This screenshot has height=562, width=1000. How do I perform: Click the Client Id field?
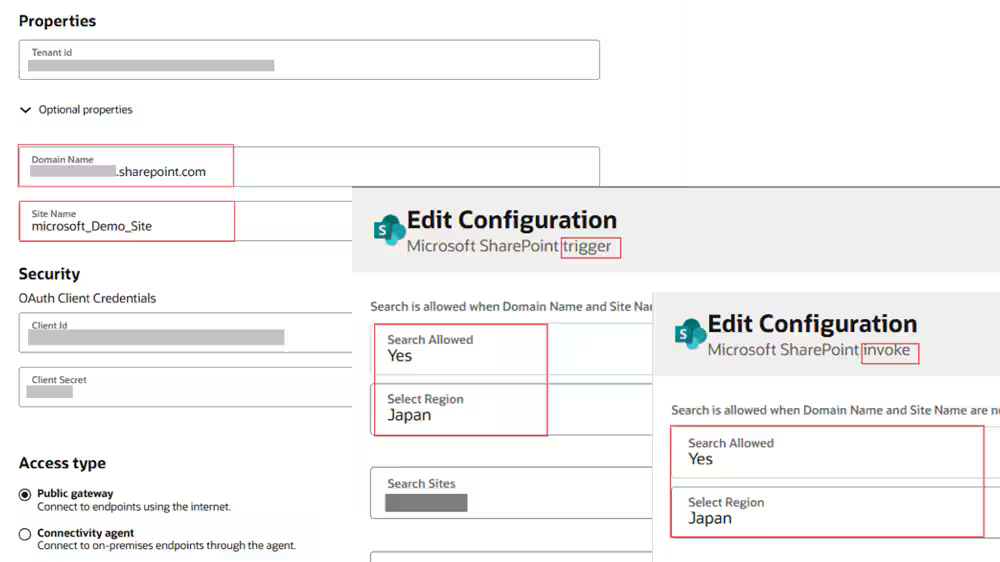point(186,332)
